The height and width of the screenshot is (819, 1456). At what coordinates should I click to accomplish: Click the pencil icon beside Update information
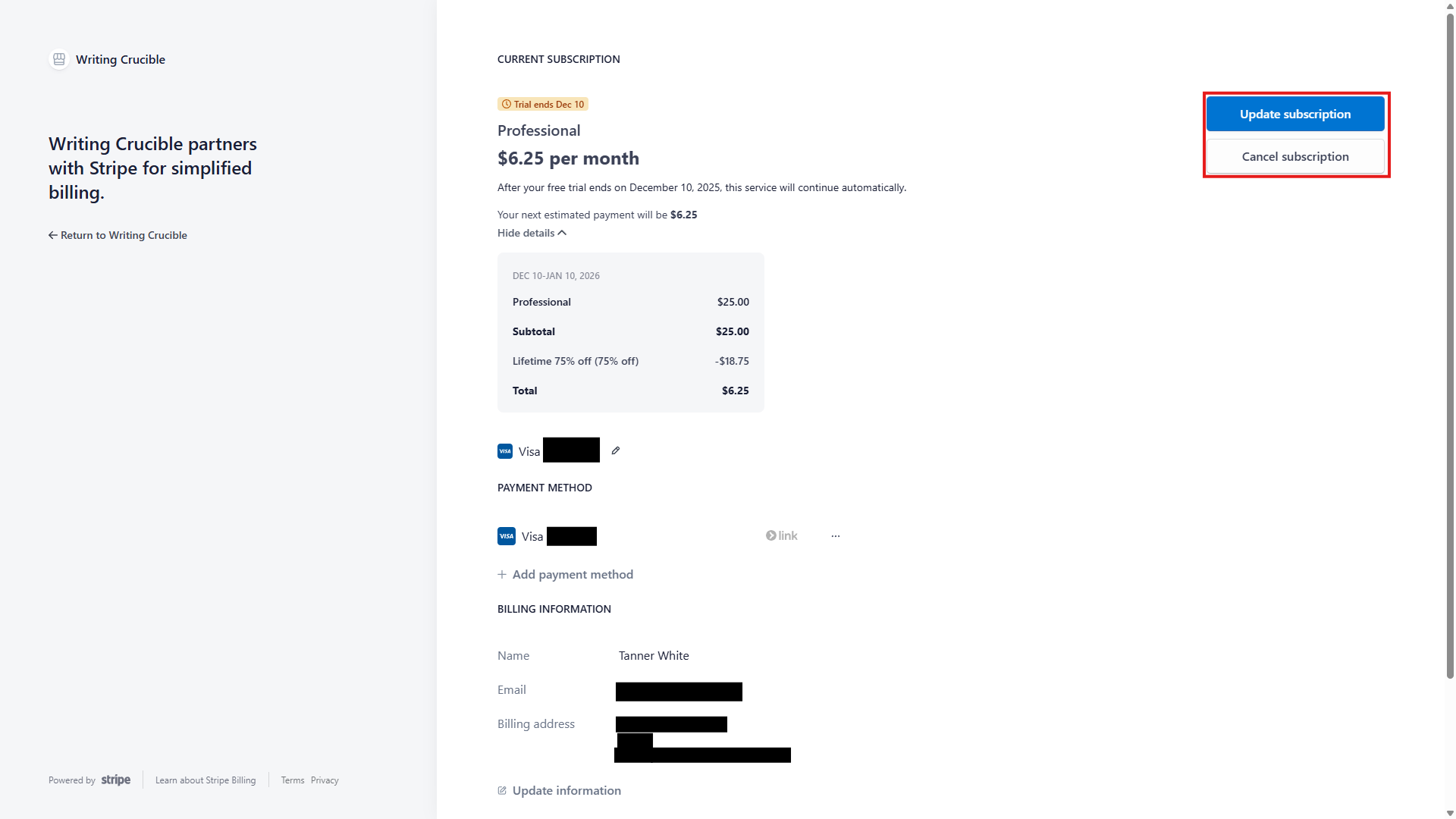[502, 790]
